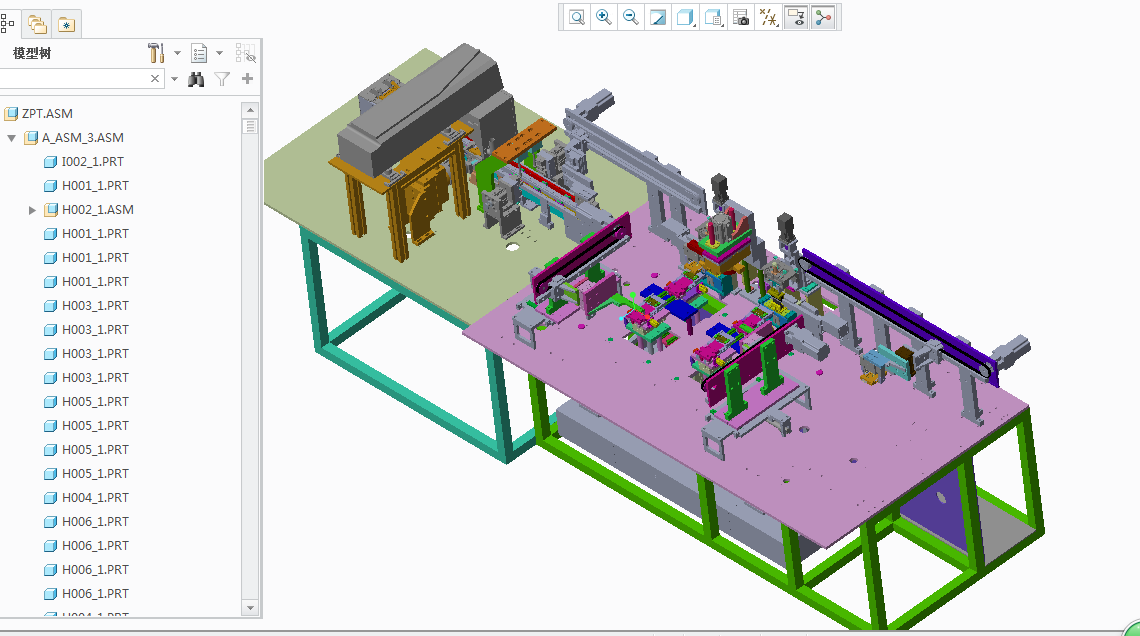Toggle annotation display visibility button

coord(796,17)
